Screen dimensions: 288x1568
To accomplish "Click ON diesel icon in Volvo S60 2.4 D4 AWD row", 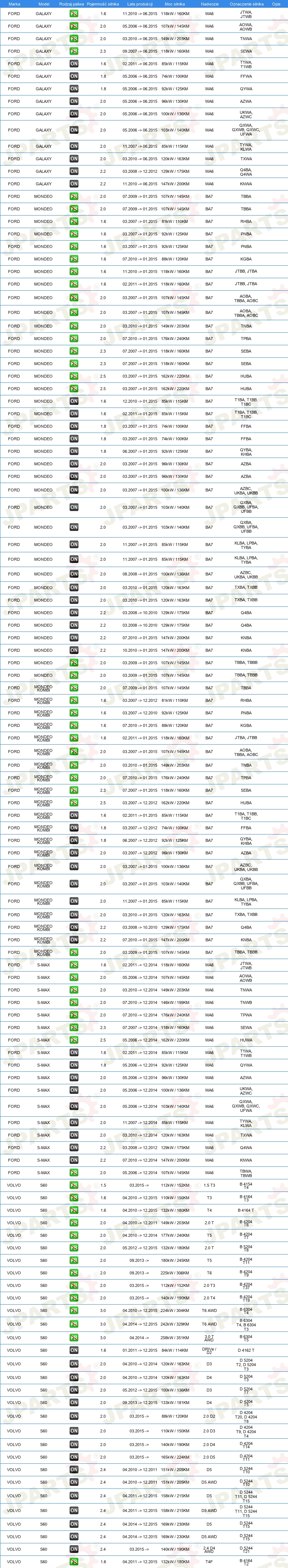I will [74, 1549].
